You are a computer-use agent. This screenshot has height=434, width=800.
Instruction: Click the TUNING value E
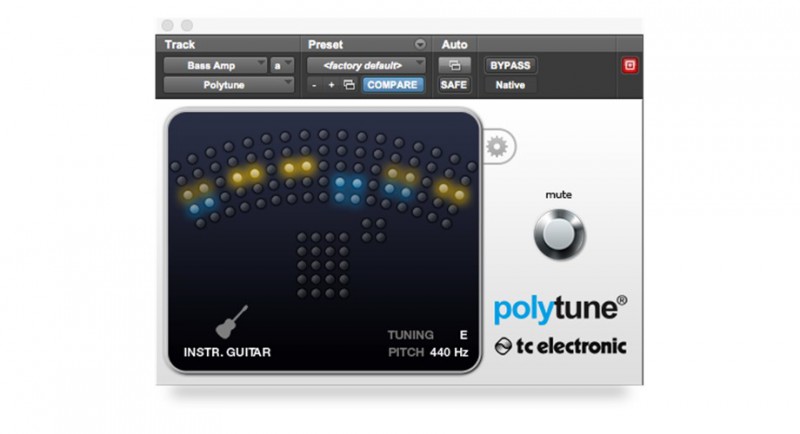[x=463, y=335]
